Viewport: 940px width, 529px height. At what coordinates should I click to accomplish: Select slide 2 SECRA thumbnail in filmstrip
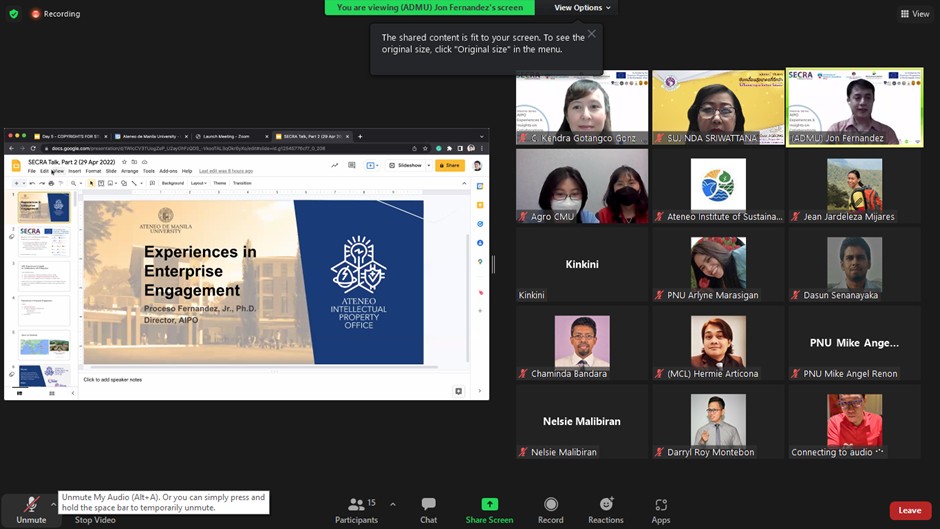pos(44,241)
